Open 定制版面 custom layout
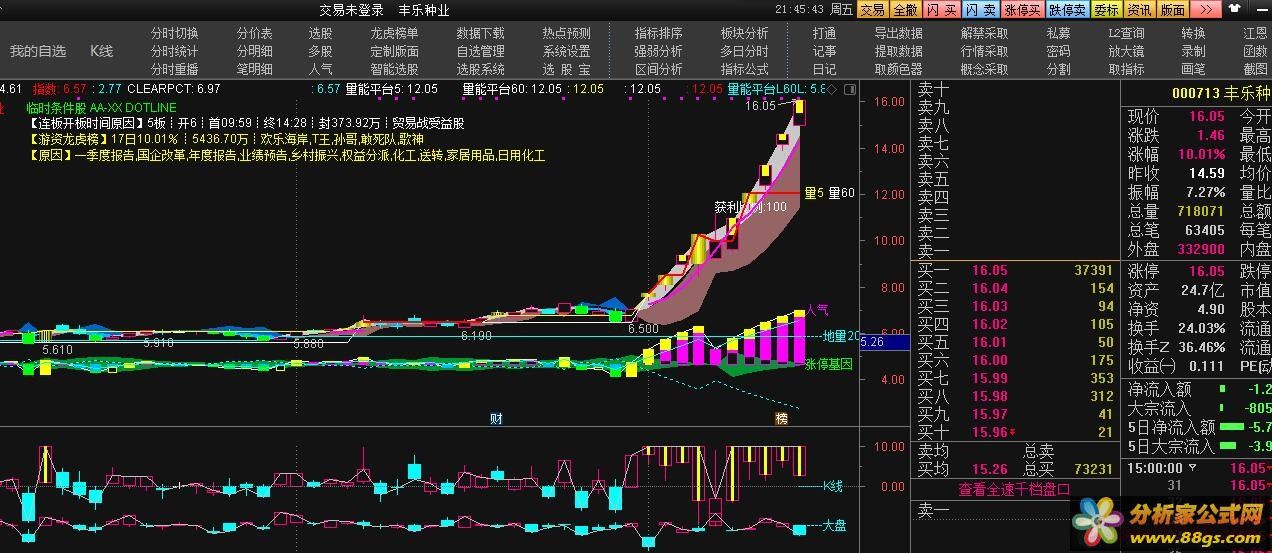Image resolution: width=1272 pixels, height=553 pixels. [x=394, y=51]
